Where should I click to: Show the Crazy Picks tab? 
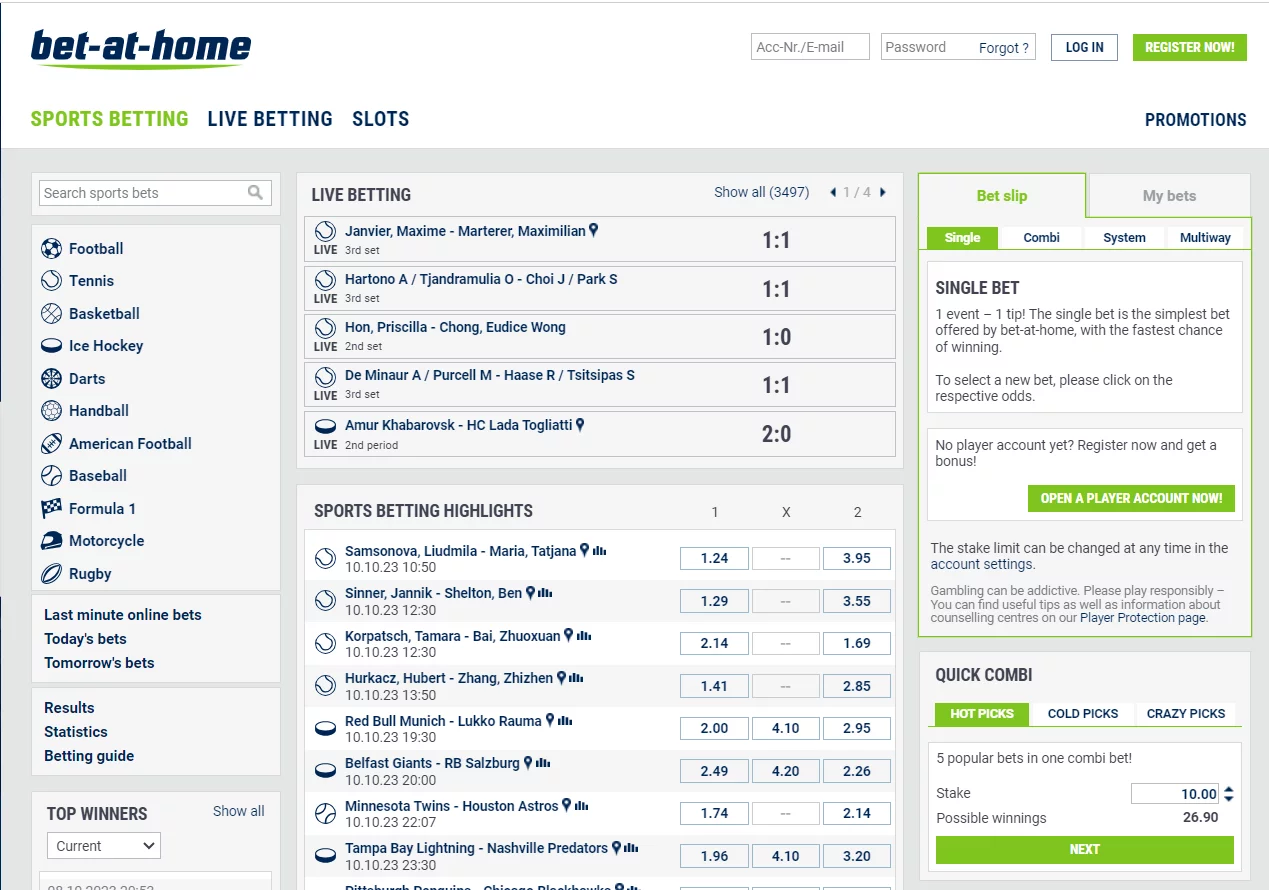[x=1186, y=714]
